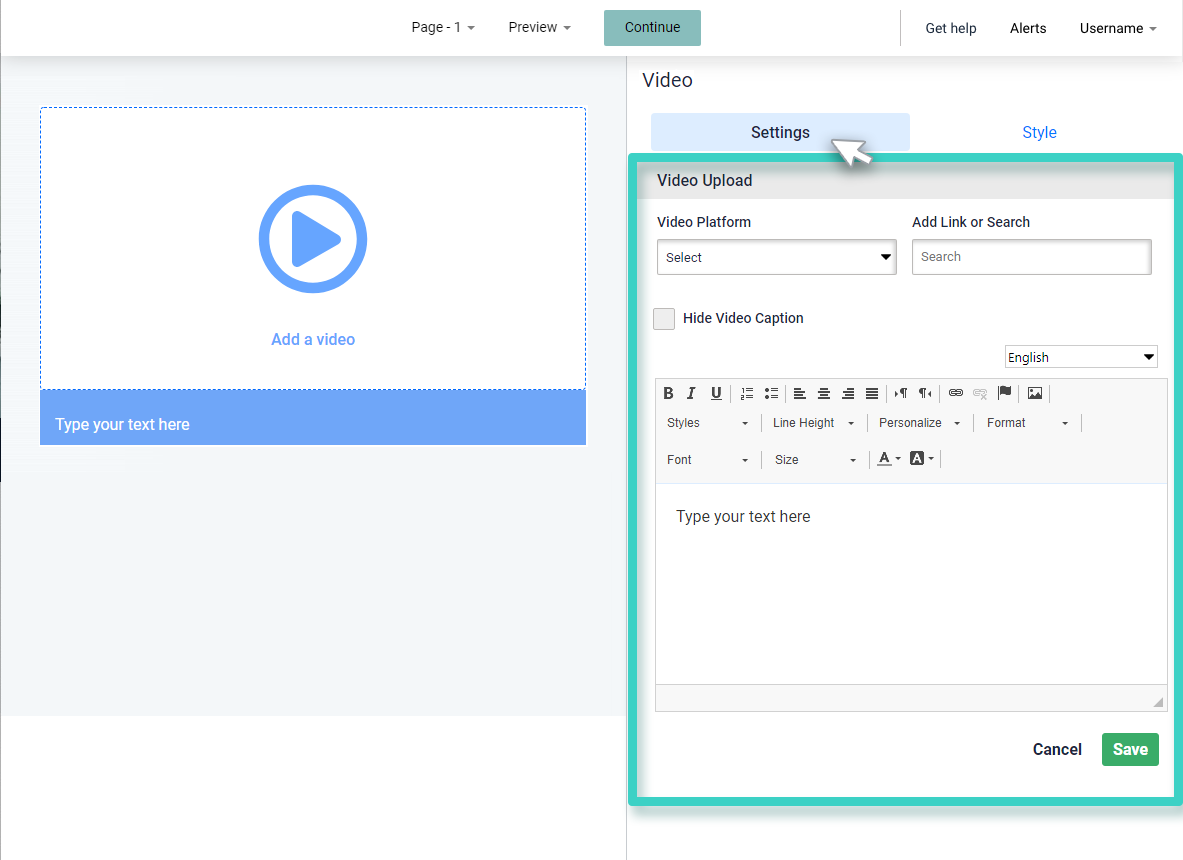
Task: Open the Username account menu
Action: pos(1118,29)
